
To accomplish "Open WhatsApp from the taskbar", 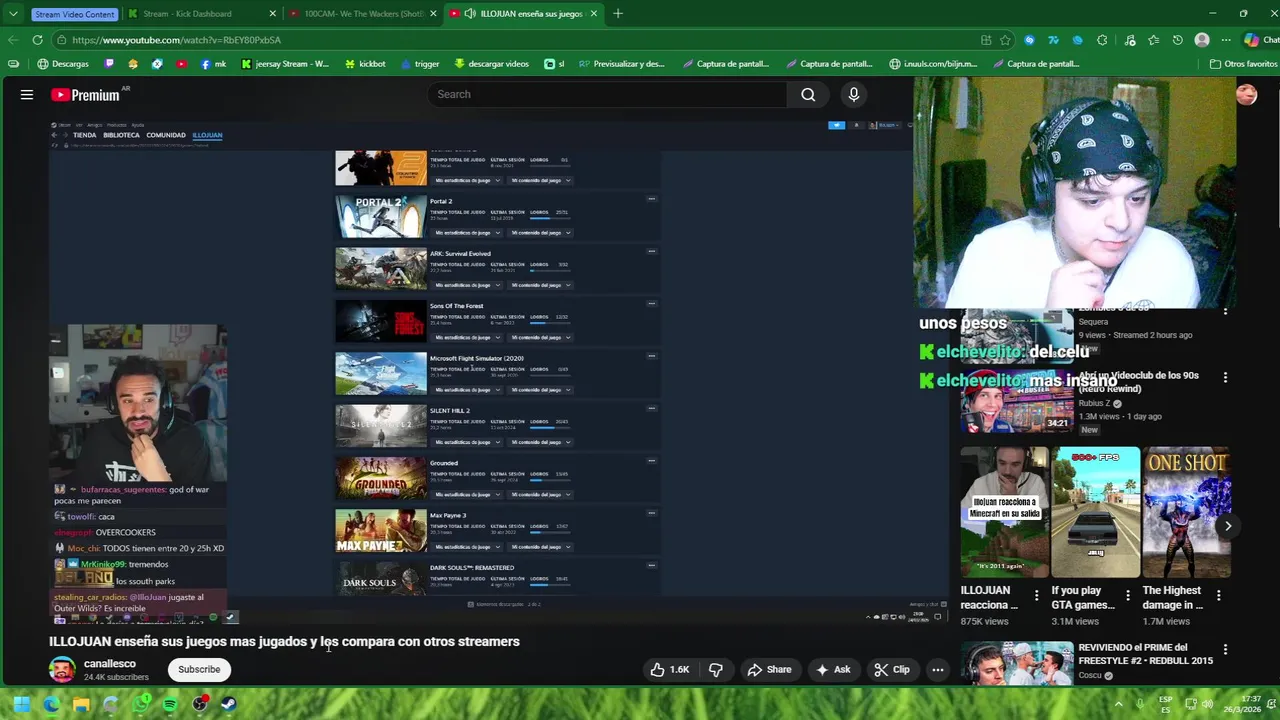I will [141, 704].
